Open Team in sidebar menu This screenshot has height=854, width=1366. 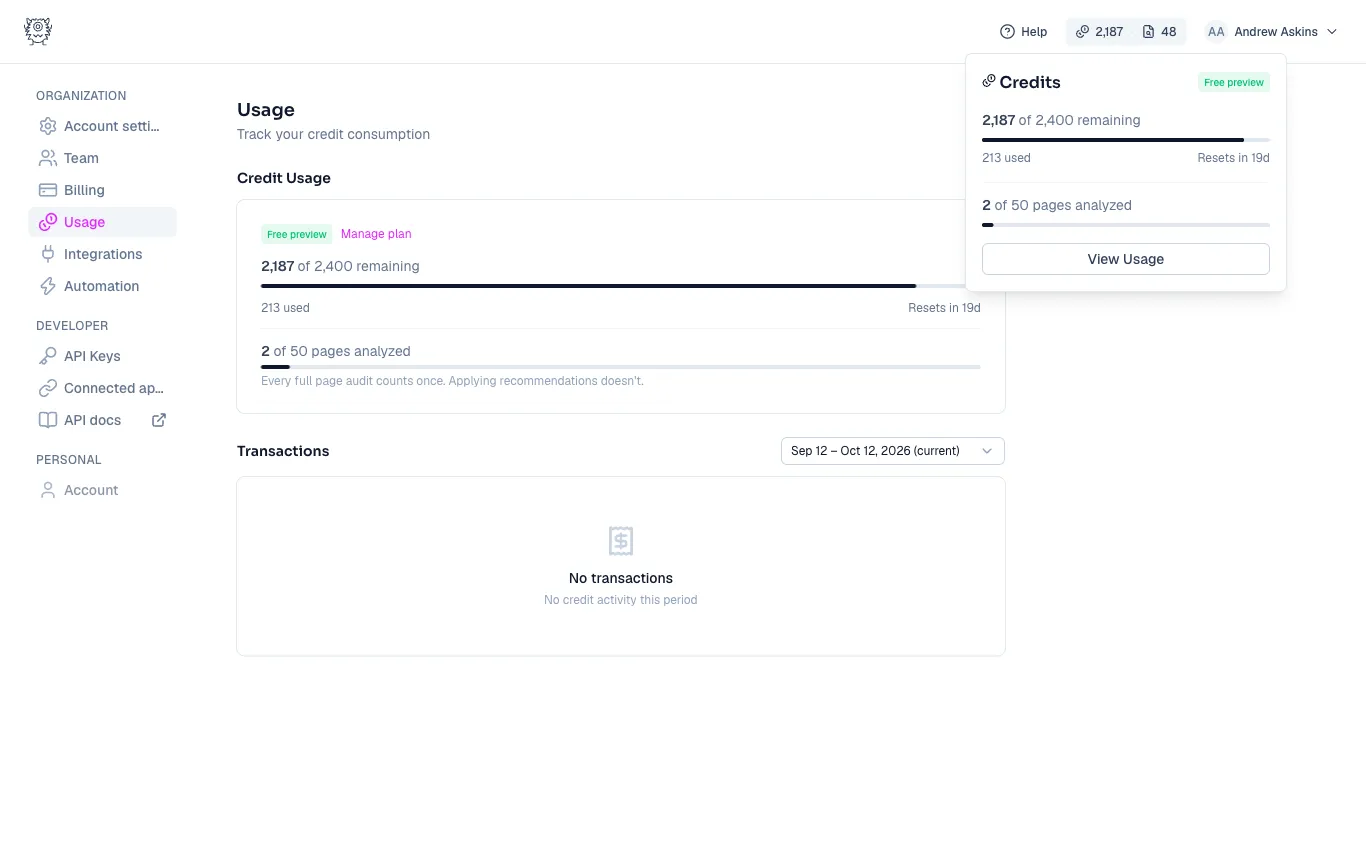click(102, 158)
